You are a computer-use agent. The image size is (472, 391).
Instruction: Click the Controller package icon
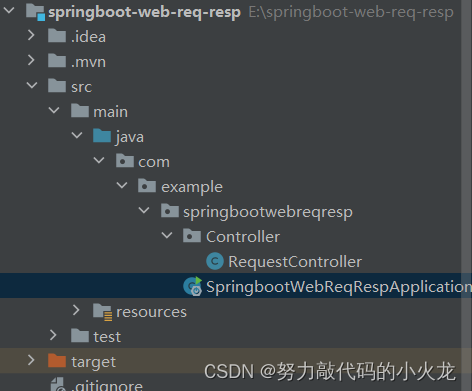[x=192, y=236]
